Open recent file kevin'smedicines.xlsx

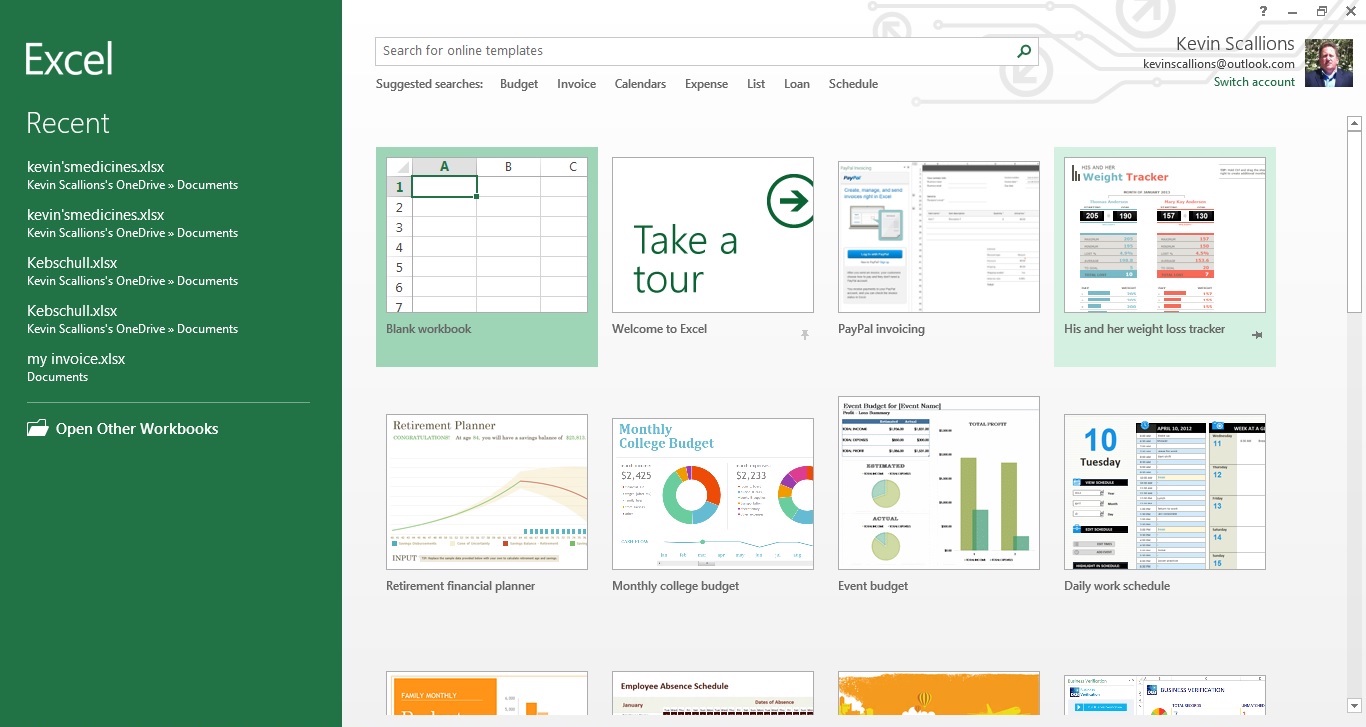[x=95, y=167]
